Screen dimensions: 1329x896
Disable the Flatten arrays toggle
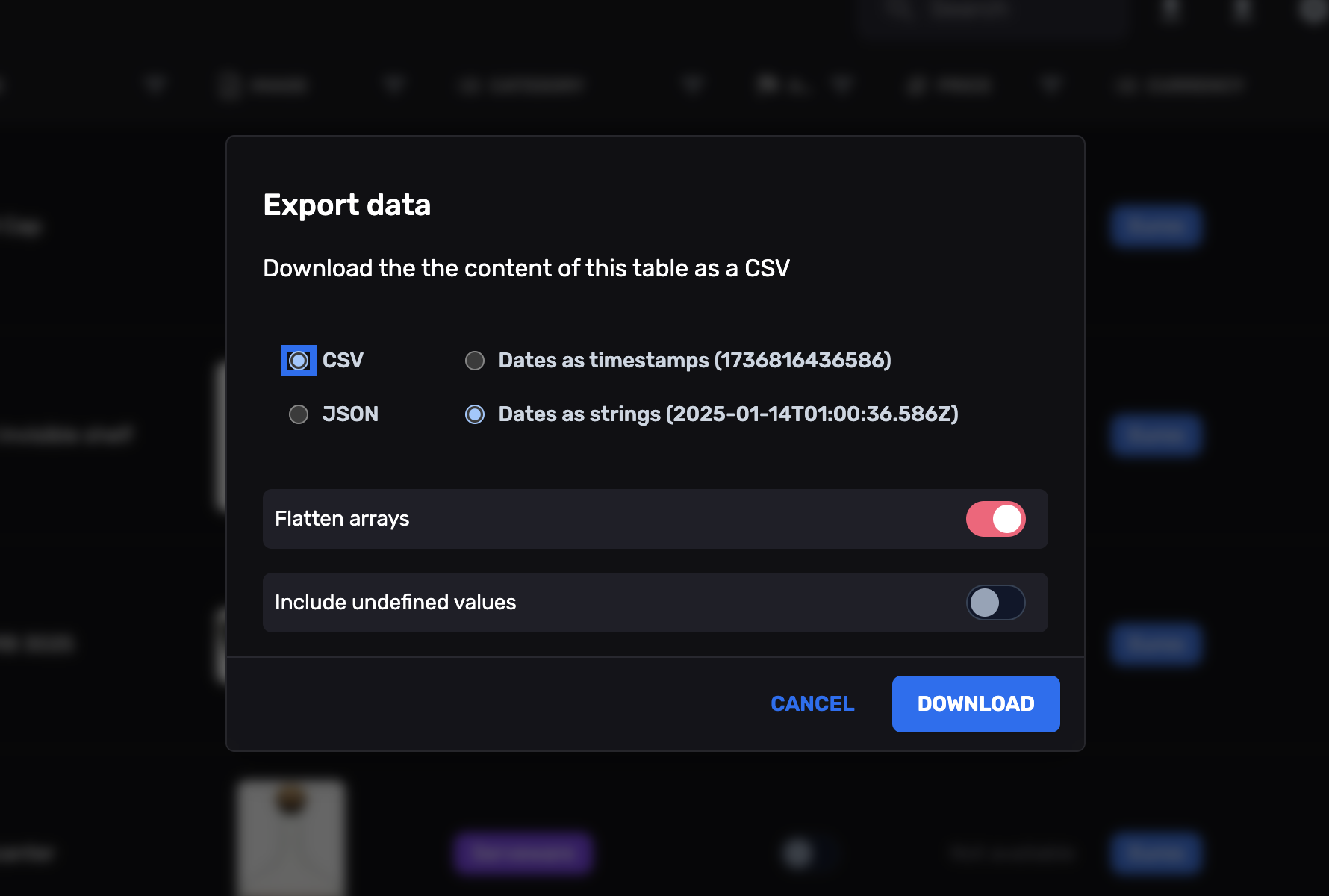(x=995, y=519)
